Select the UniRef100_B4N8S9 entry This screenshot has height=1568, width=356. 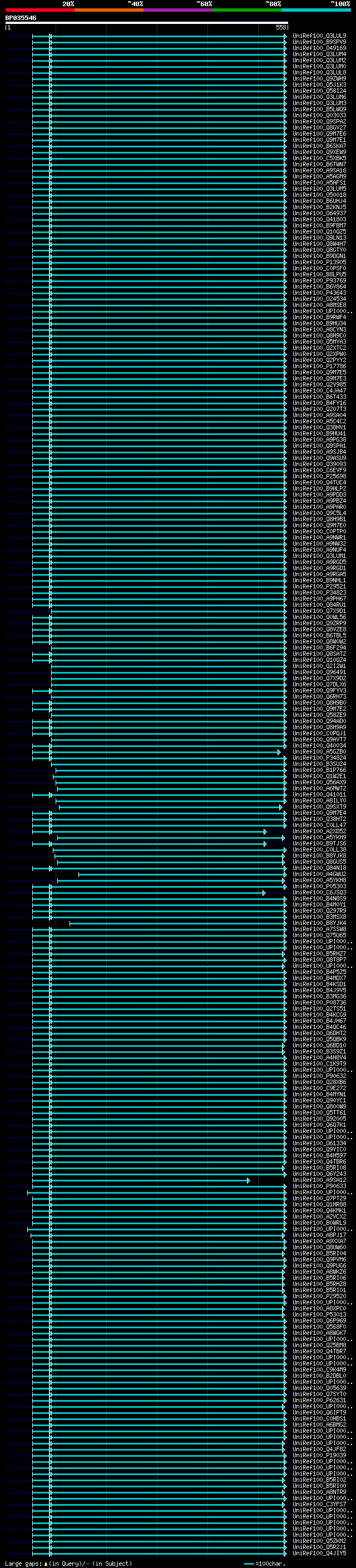click(x=319, y=898)
